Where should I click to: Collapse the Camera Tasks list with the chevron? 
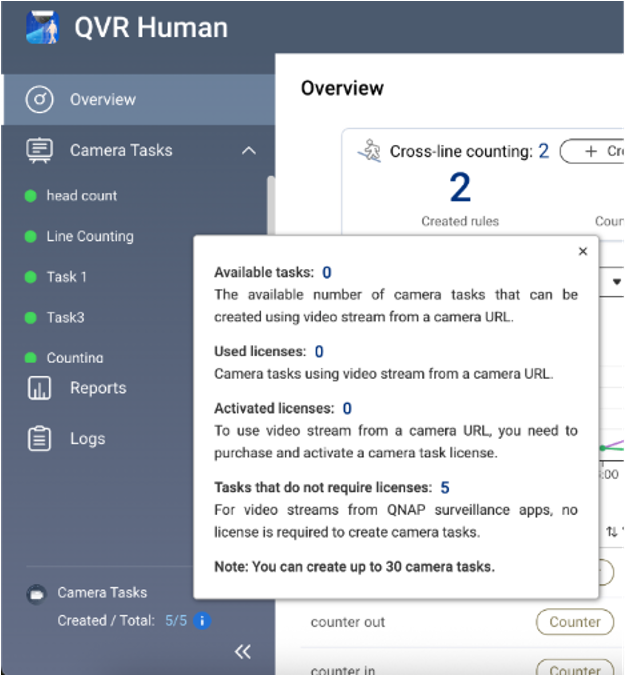tap(249, 151)
